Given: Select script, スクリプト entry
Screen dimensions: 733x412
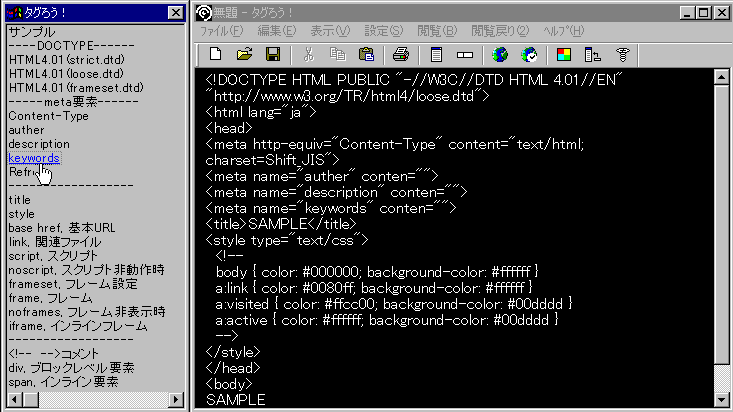Looking at the screenshot, I should (53, 256).
